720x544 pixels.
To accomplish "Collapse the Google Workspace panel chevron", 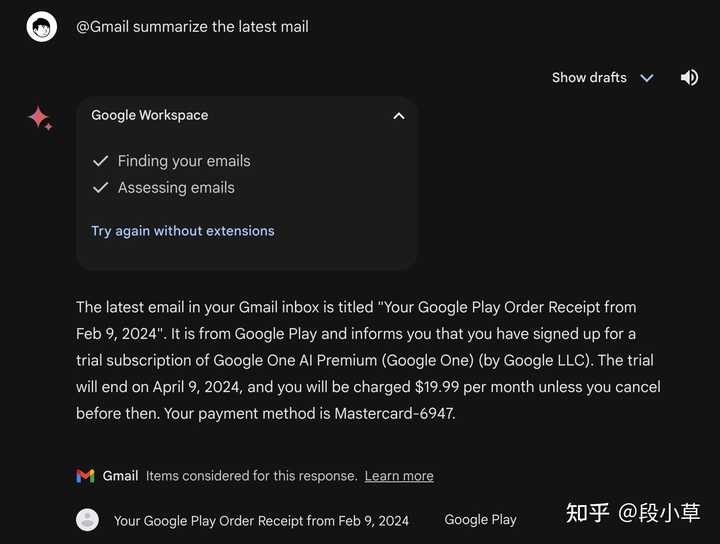I will point(399,116).
